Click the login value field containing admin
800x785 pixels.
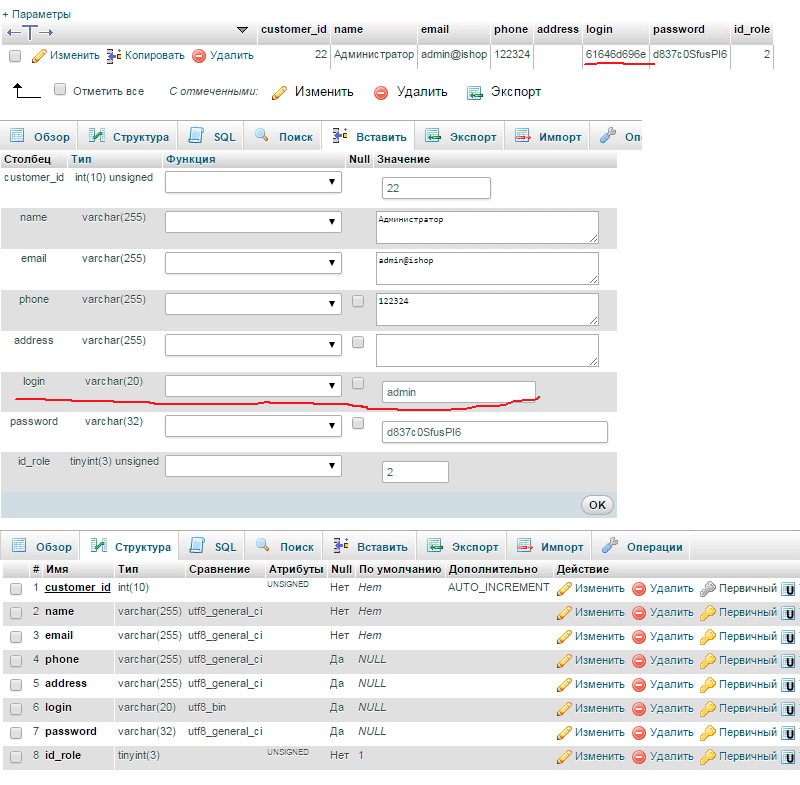[x=458, y=392]
